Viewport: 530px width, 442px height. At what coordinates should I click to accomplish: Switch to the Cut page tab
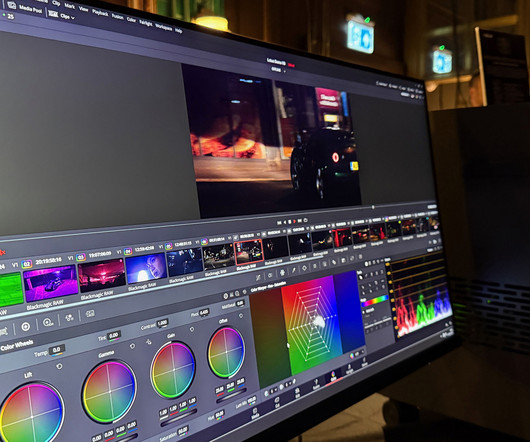pos(278,403)
